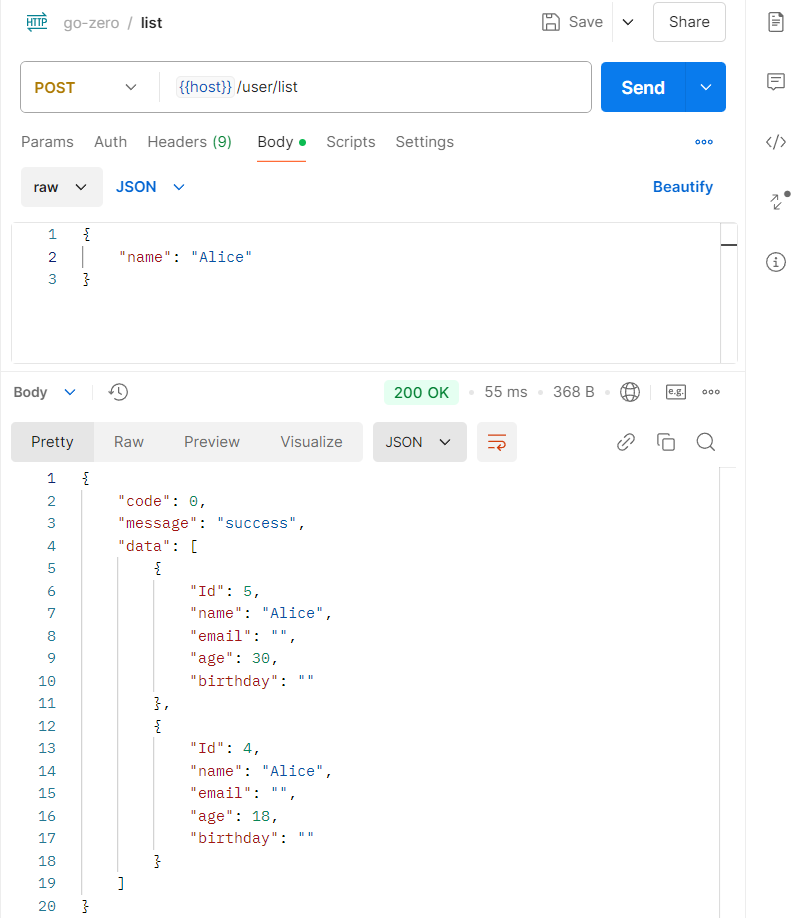Switch to the Headers (9) tab
Screen dimensions: 801x918
coord(189,142)
